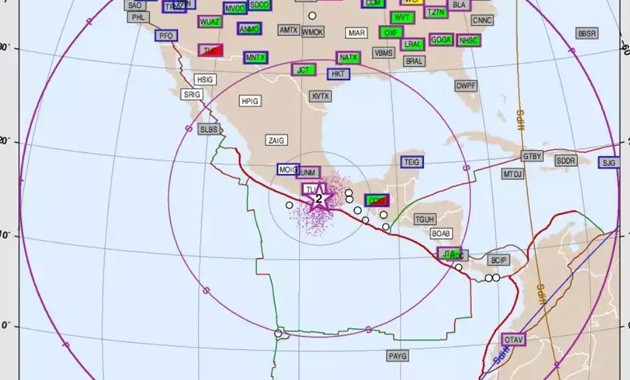Select the SJG station box
630x380 pixels.
click(609, 163)
